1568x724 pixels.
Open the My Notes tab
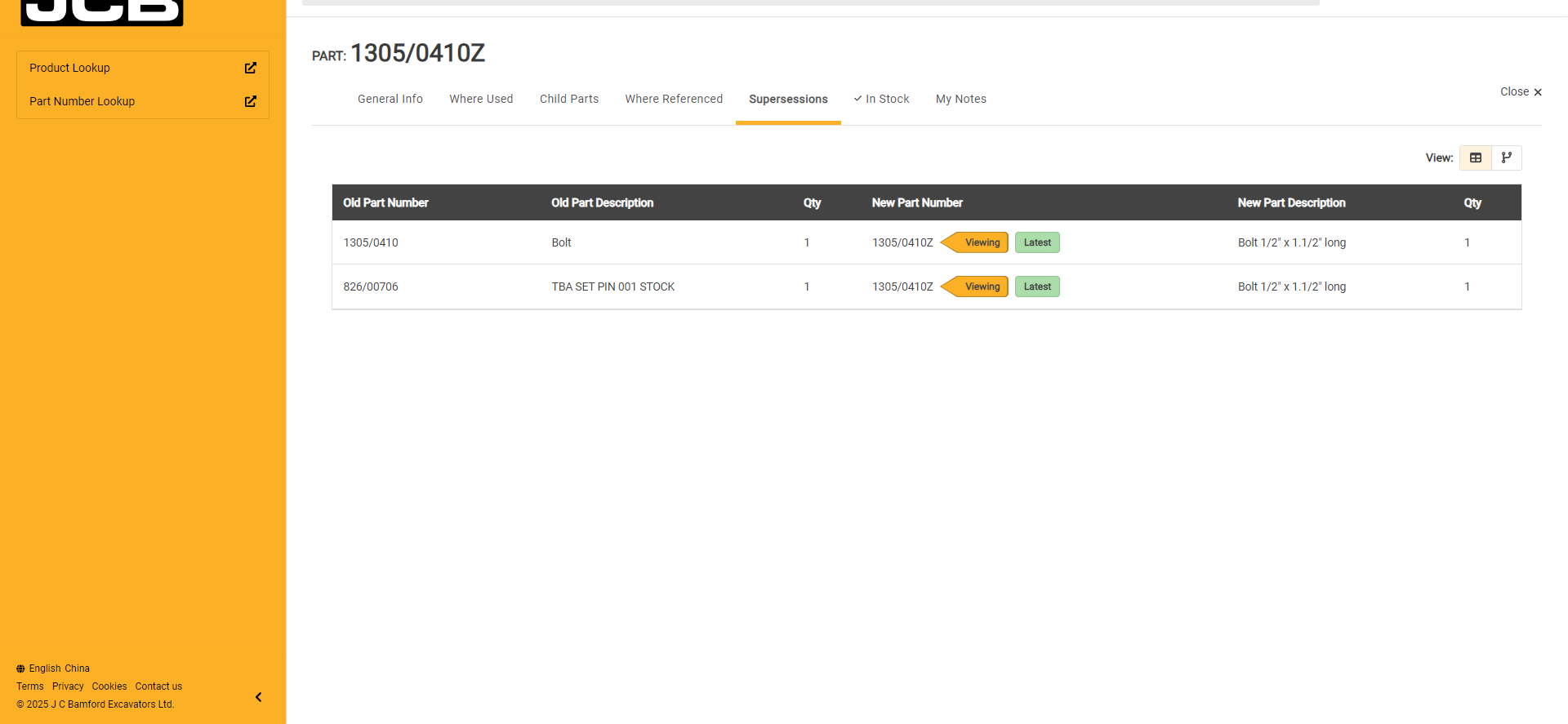pos(960,99)
